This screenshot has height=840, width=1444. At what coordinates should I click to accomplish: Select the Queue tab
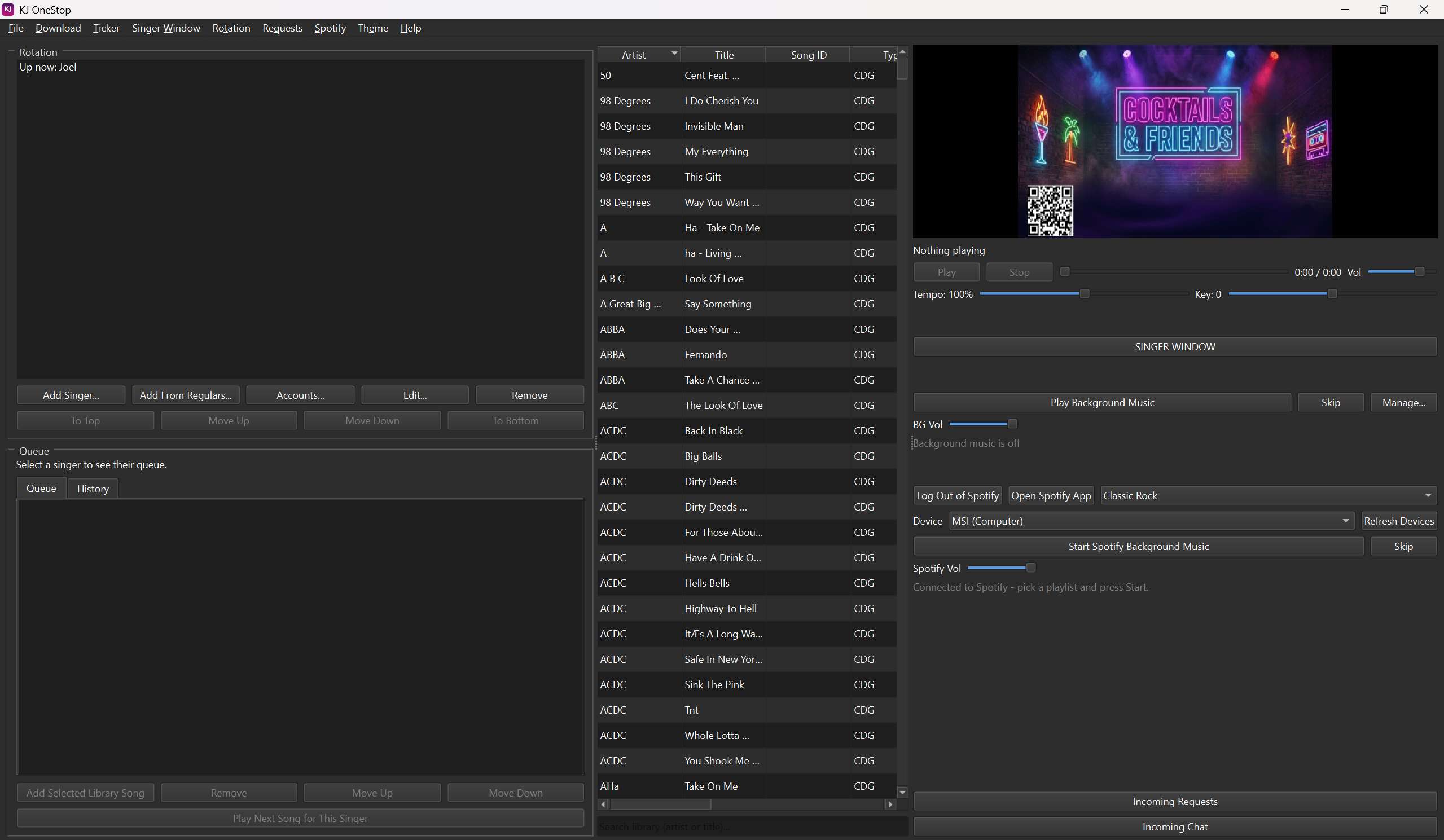[x=41, y=488]
